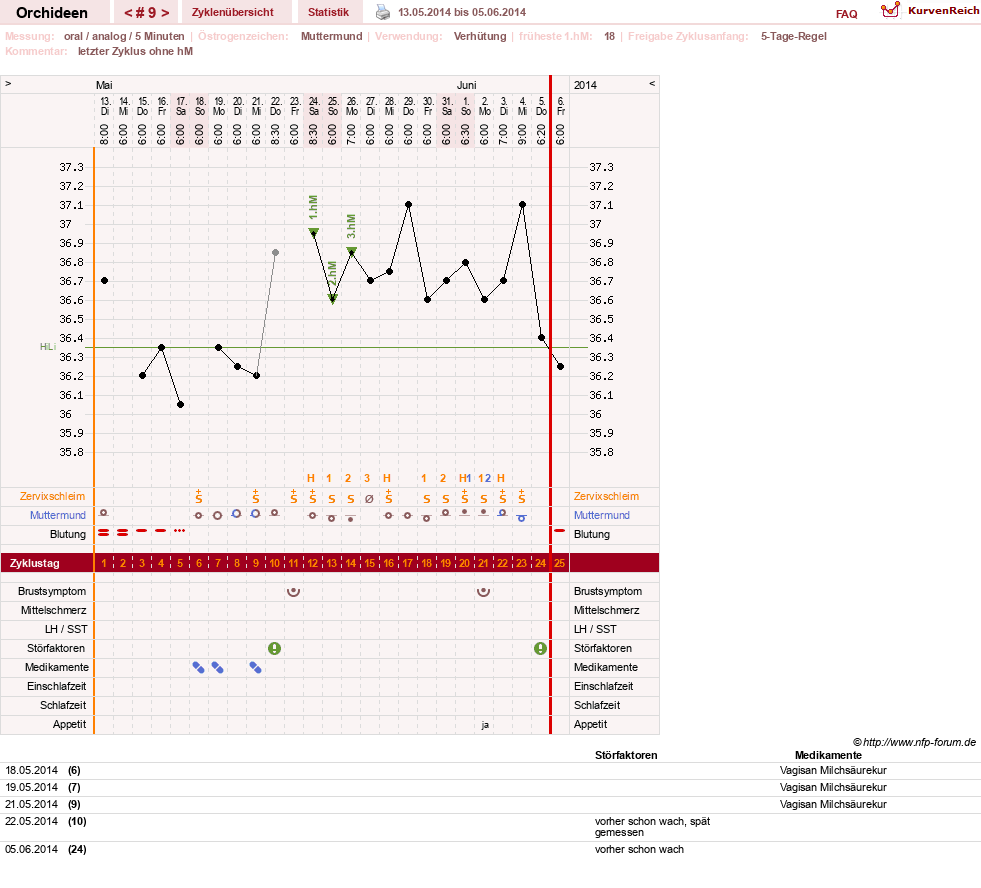The width and height of the screenshot is (981, 888).
Task: Click cycle day 1 in Zyklustag bar
Action: click(x=104, y=563)
